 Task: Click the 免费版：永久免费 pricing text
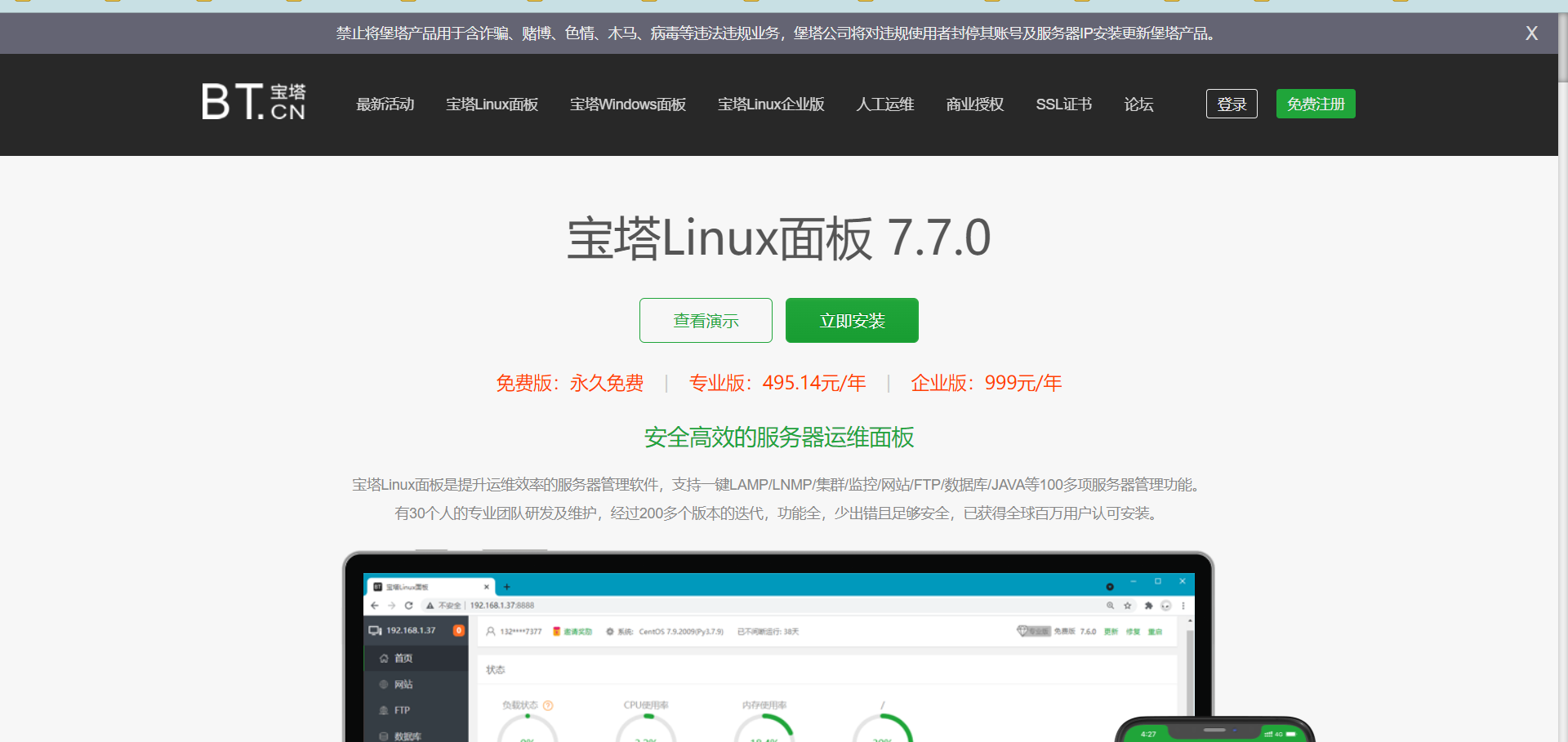(x=570, y=383)
